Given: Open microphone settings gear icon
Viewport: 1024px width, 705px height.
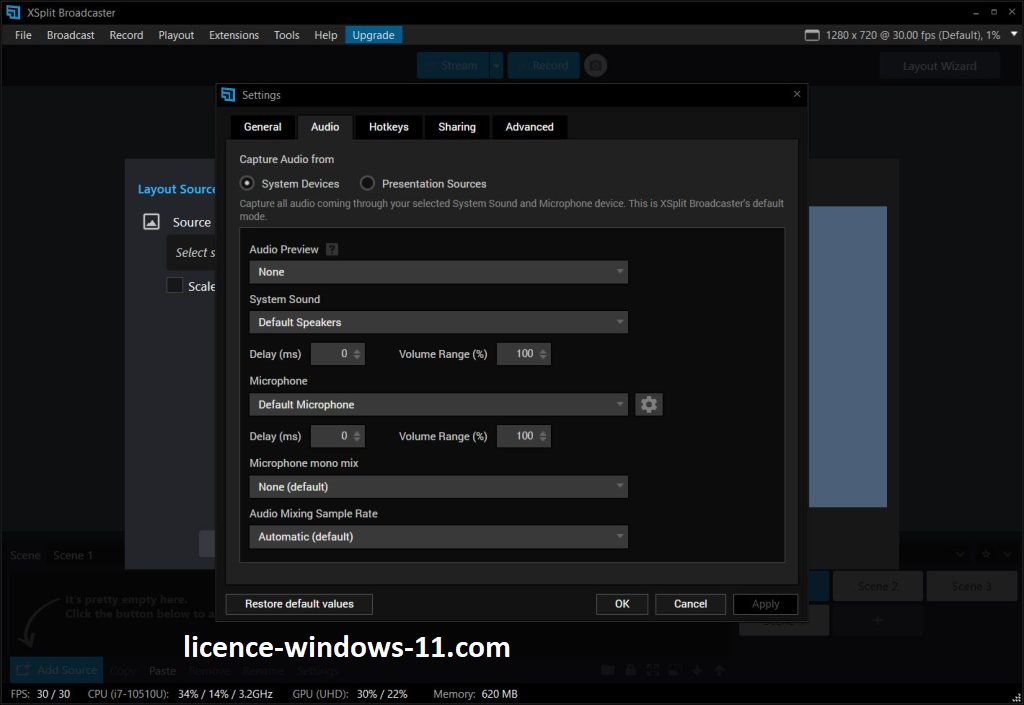Looking at the screenshot, I should (649, 404).
